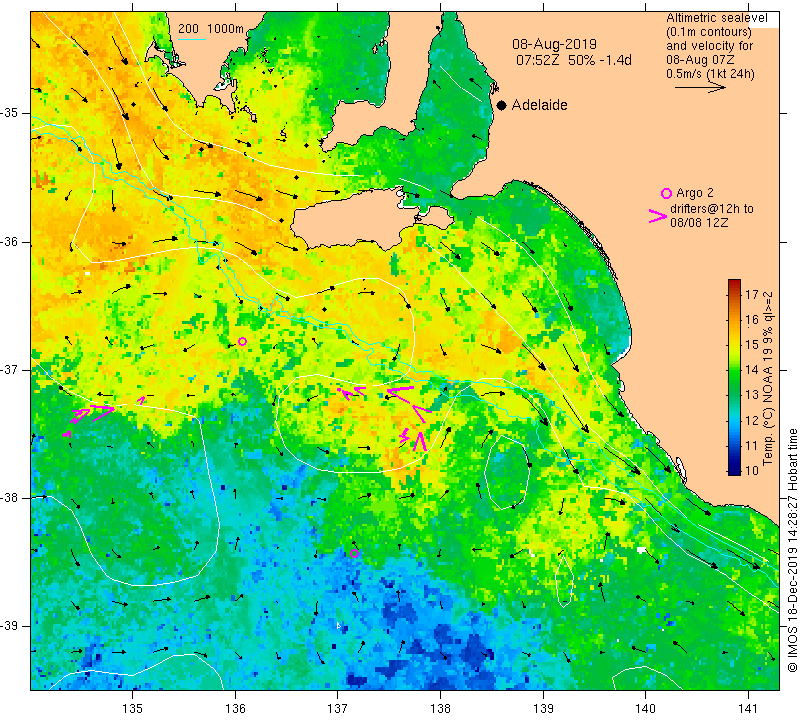Click the latitude label '-35'
This screenshot has height=720, width=800.
9,113
